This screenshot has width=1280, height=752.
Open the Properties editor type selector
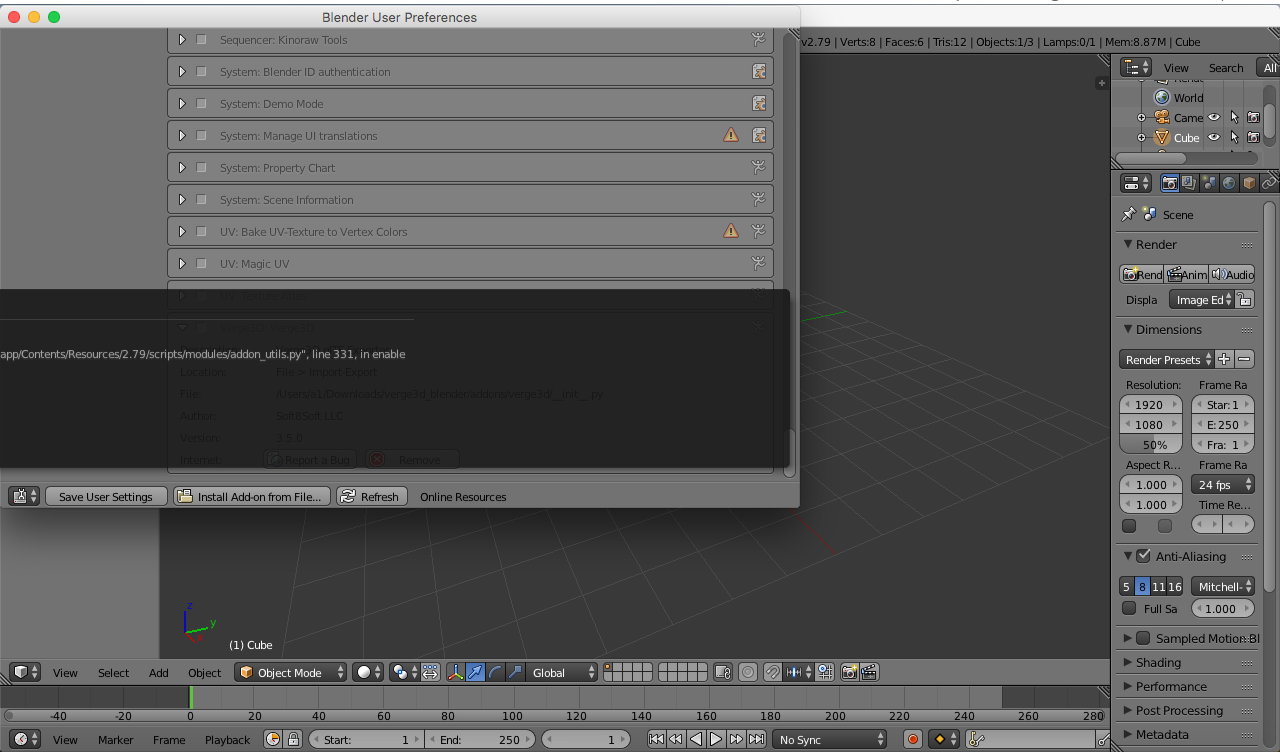[x=1136, y=183]
